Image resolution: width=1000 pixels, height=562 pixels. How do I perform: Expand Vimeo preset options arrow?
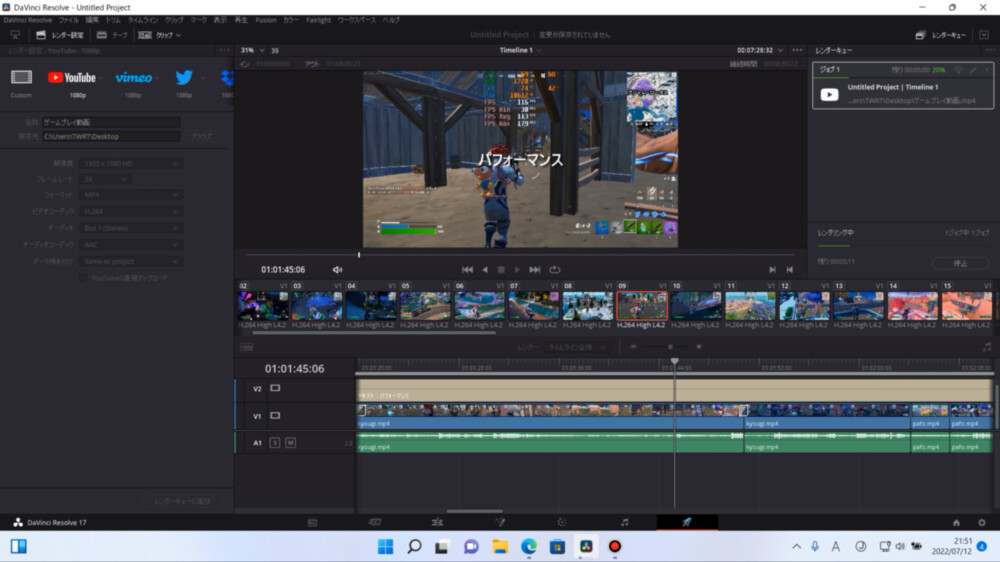(157, 78)
